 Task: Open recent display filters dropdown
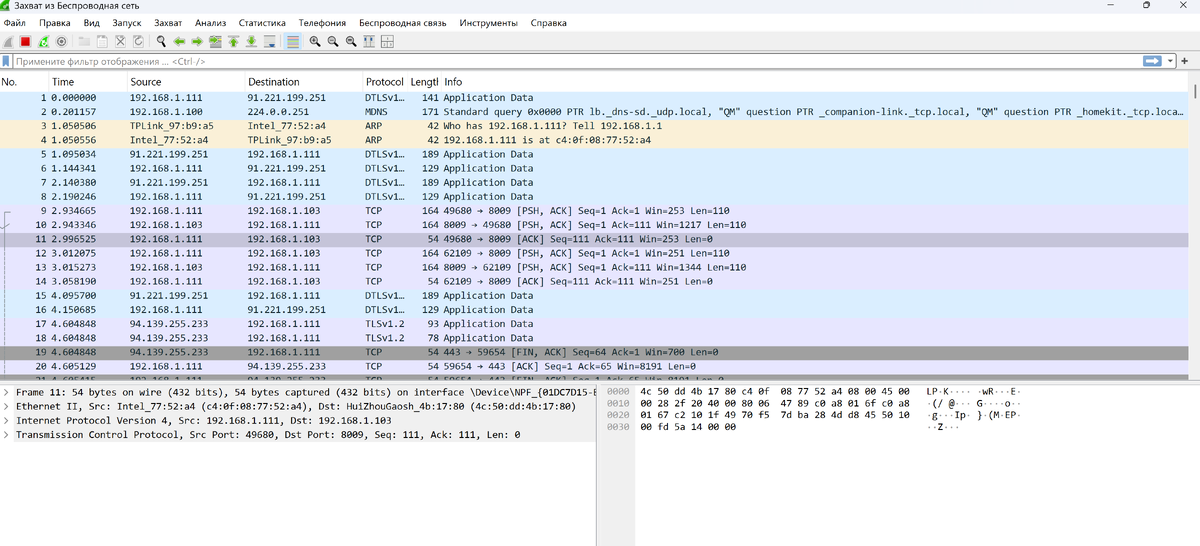(1171, 62)
